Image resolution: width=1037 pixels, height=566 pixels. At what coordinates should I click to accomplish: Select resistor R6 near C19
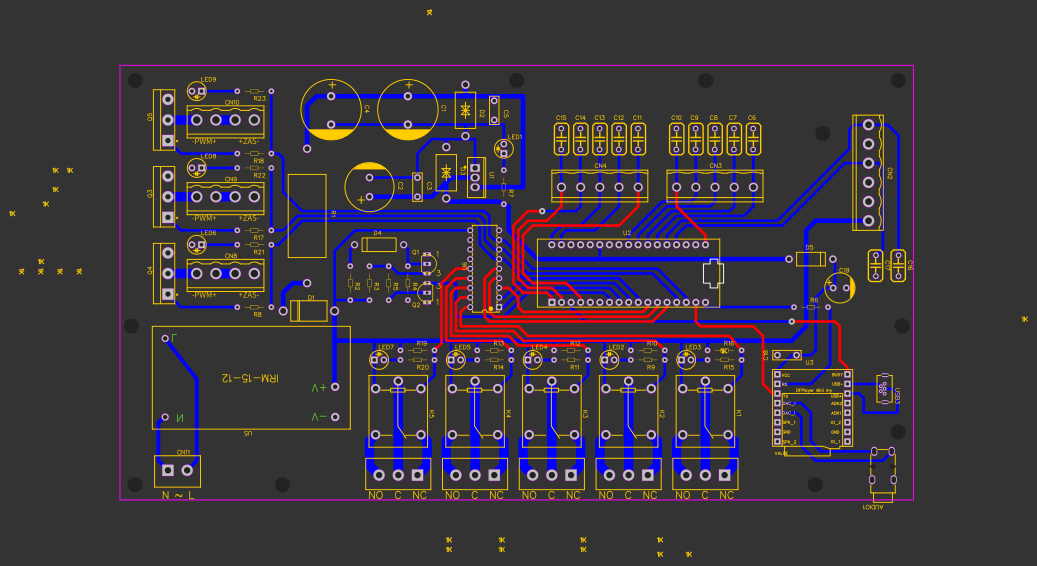coord(811,307)
